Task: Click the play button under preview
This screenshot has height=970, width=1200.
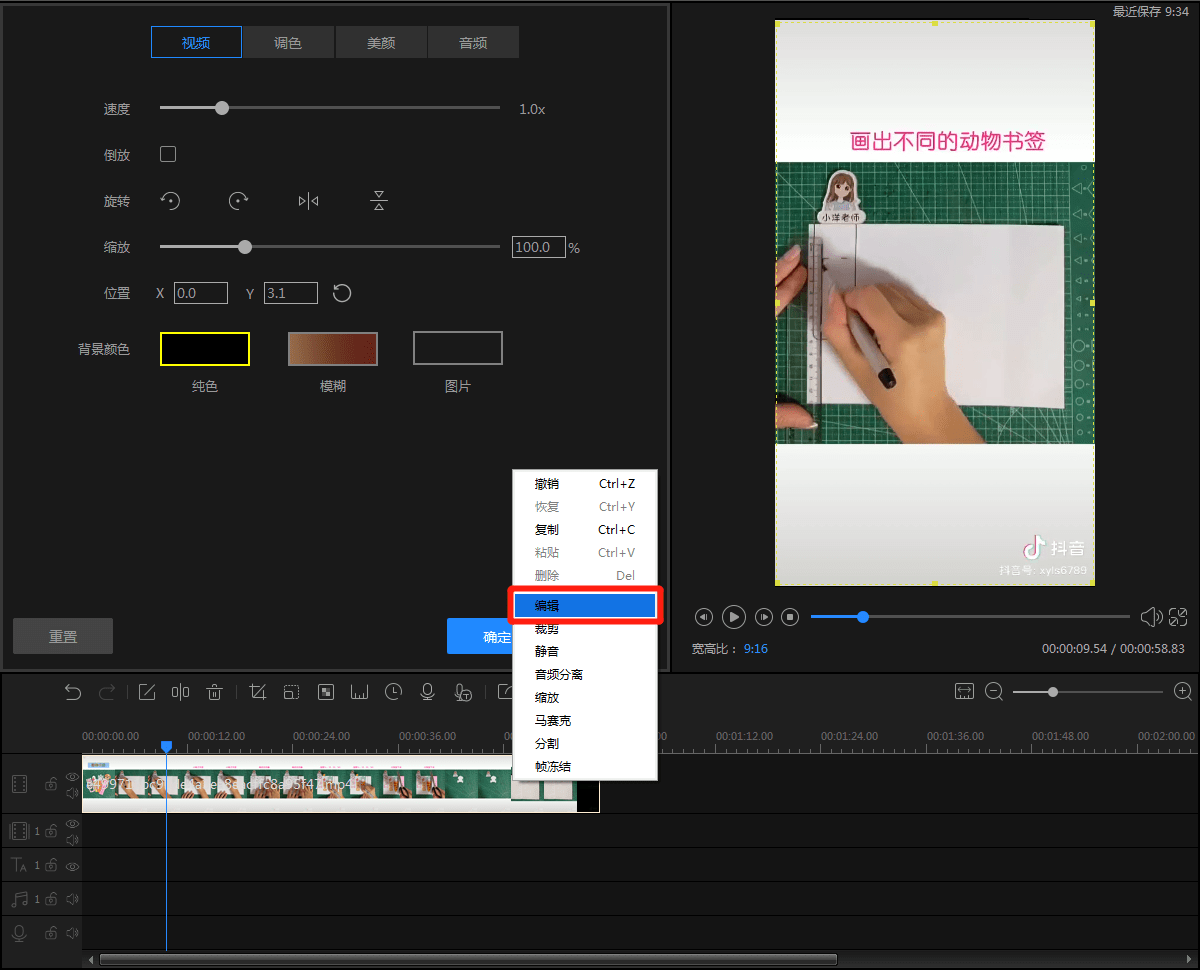Action: tap(733, 617)
